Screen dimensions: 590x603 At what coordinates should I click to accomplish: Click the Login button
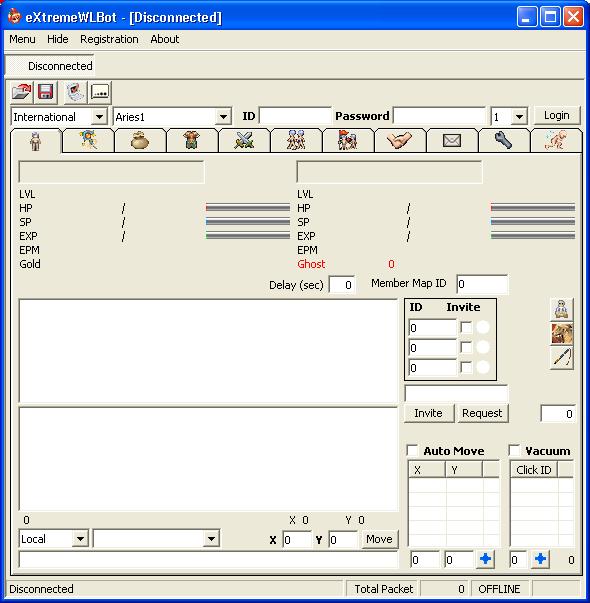(557, 115)
